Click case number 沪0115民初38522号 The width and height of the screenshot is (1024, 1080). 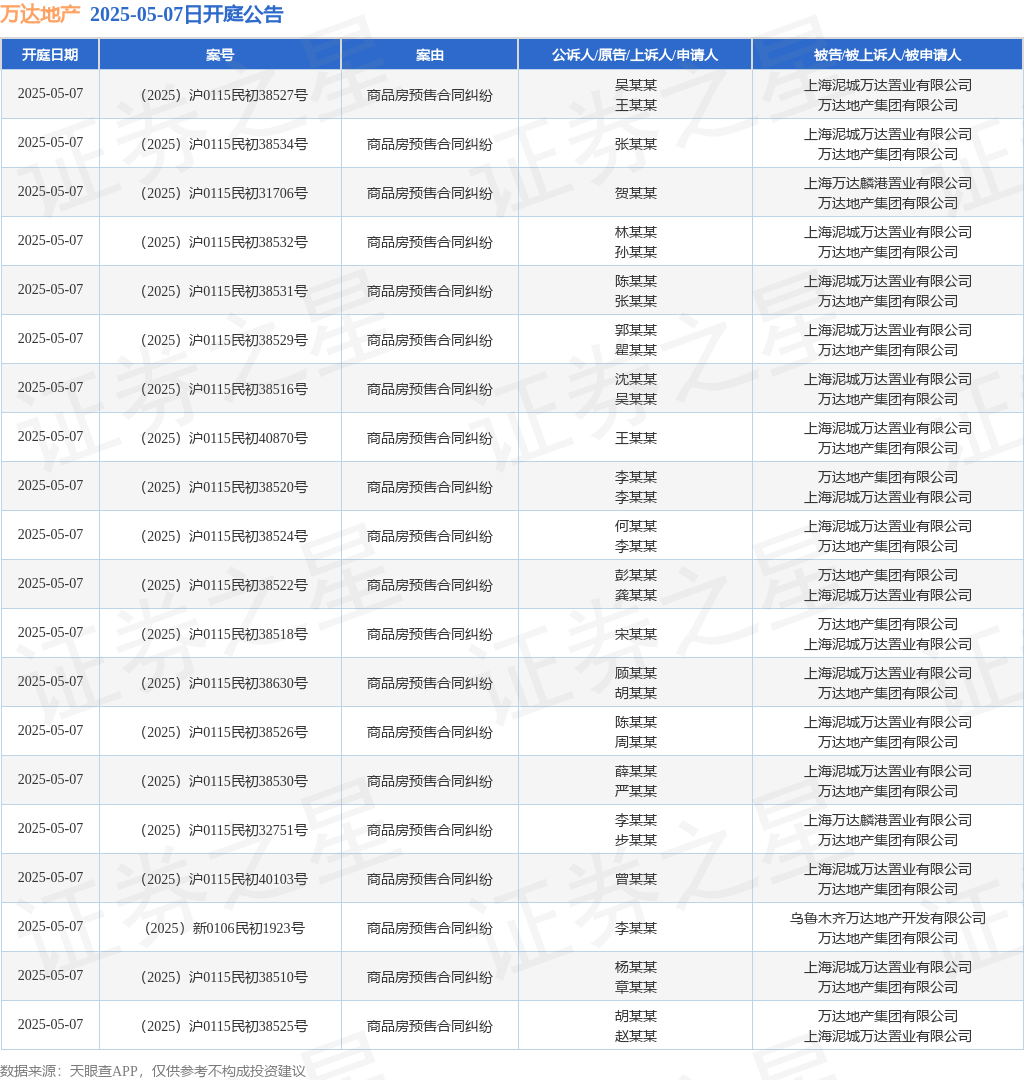tap(224, 585)
